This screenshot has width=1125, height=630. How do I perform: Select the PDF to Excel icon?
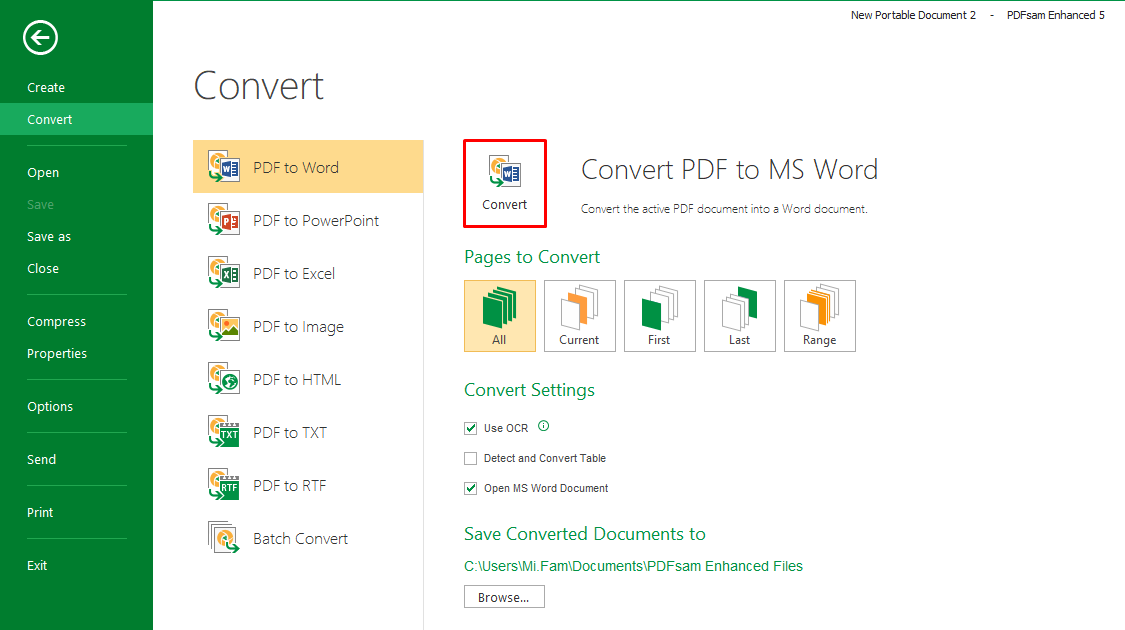click(x=224, y=273)
